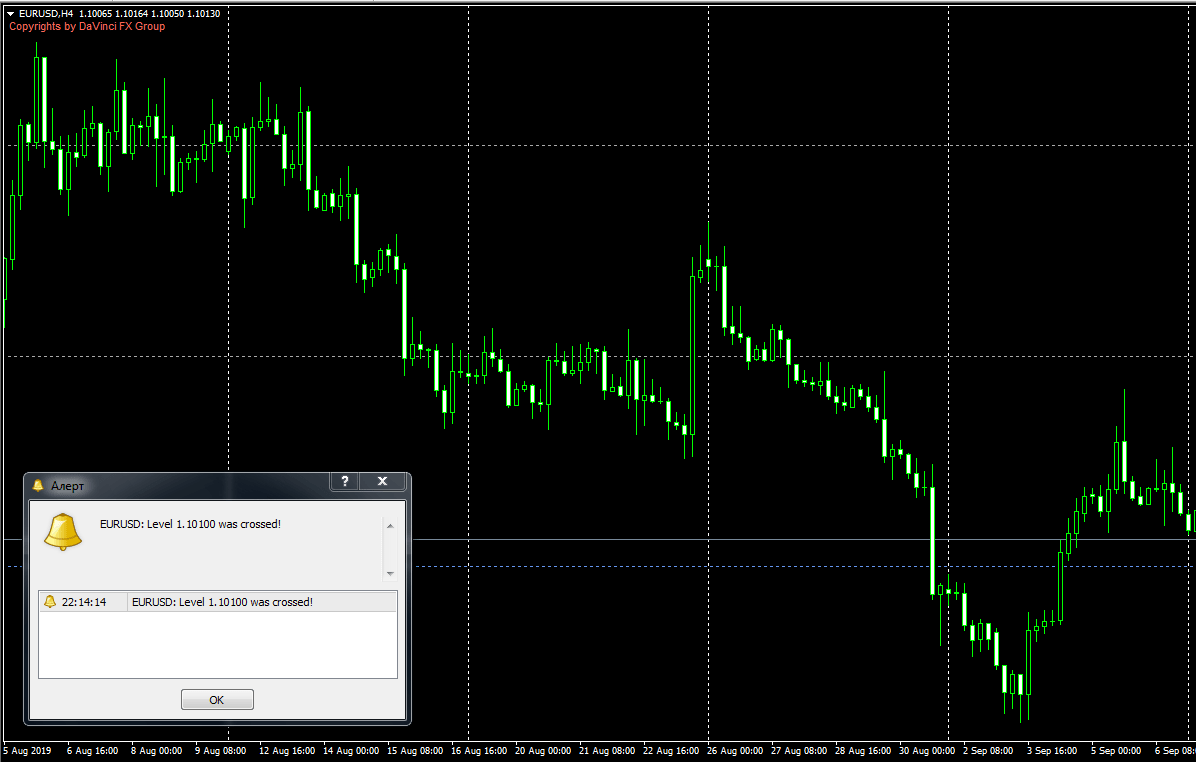Click the 22 Aug 16:00 time axis label

(x=671, y=751)
